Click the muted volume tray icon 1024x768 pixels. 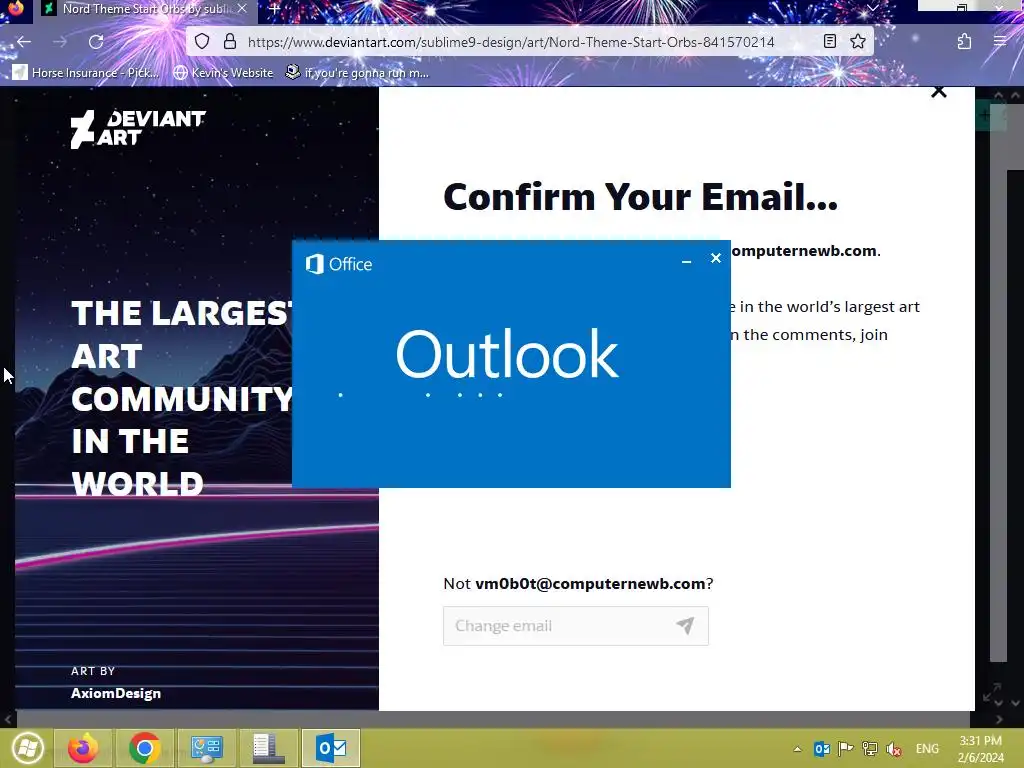pyautogui.click(x=894, y=749)
